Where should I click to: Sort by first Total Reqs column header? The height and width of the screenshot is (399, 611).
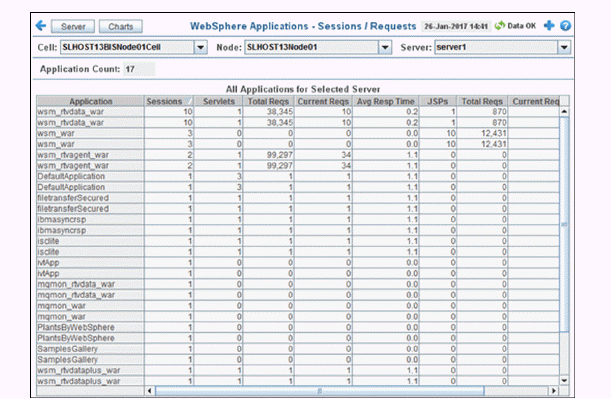point(268,101)
